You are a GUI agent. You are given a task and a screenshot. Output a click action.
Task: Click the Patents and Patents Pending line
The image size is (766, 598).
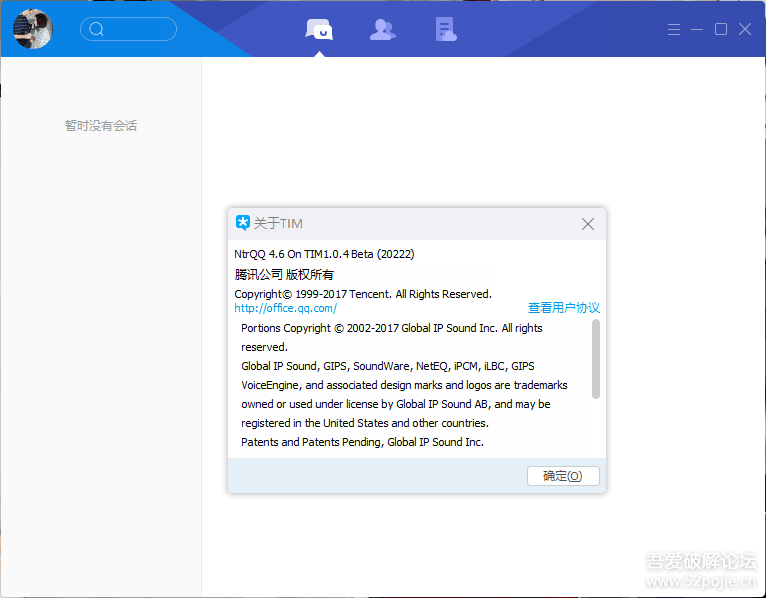362,442
